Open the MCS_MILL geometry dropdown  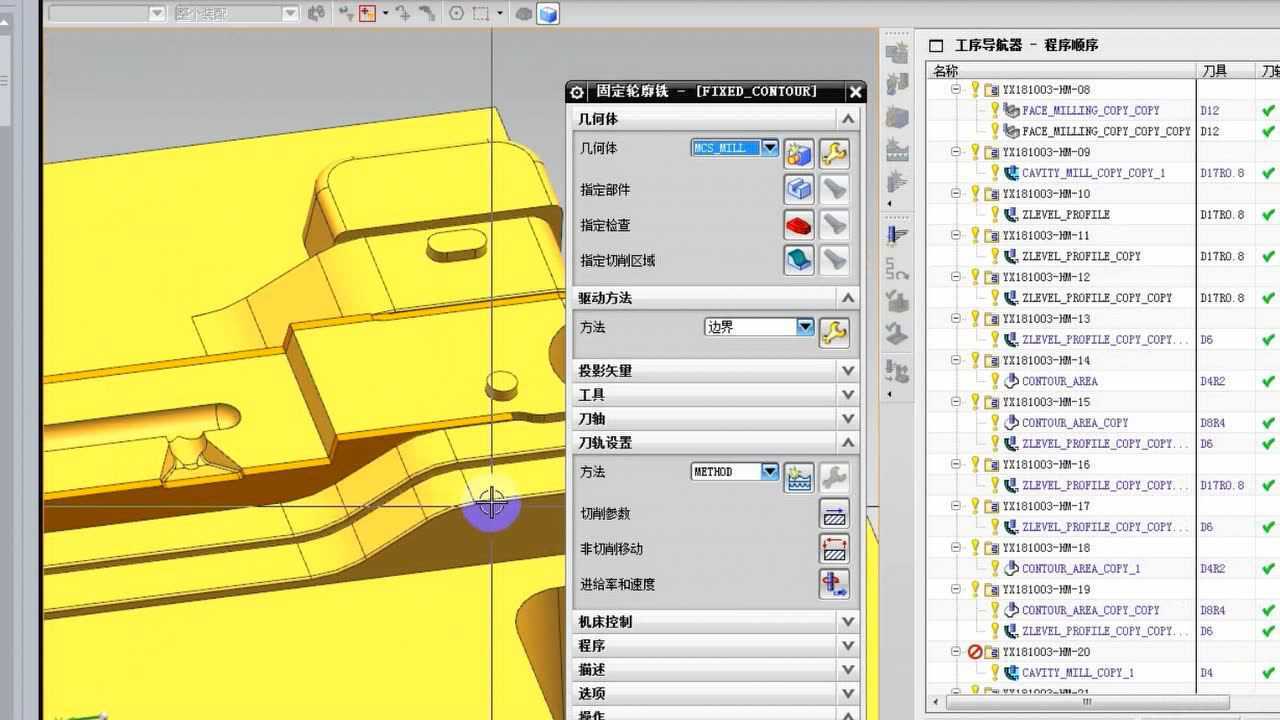click(x=770, y=148)
